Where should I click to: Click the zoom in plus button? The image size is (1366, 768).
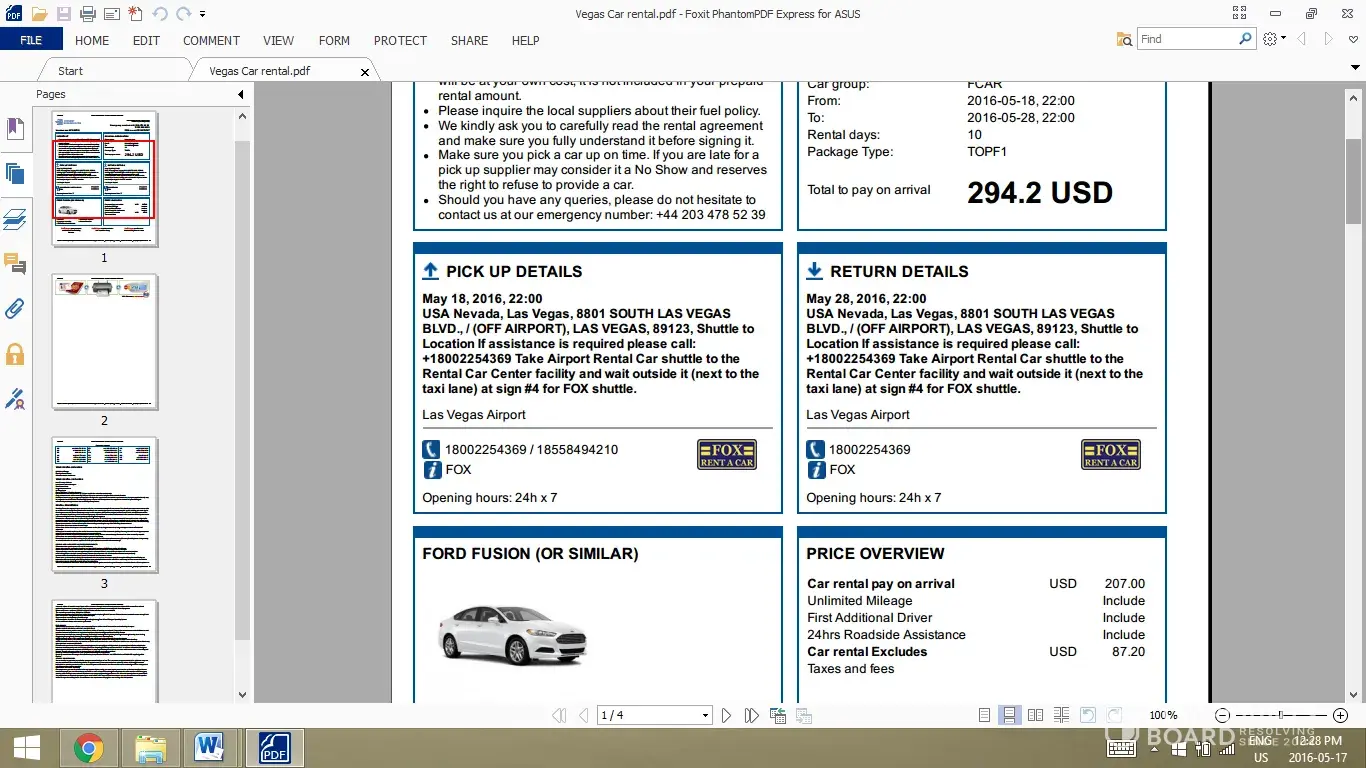point(1340,715)
